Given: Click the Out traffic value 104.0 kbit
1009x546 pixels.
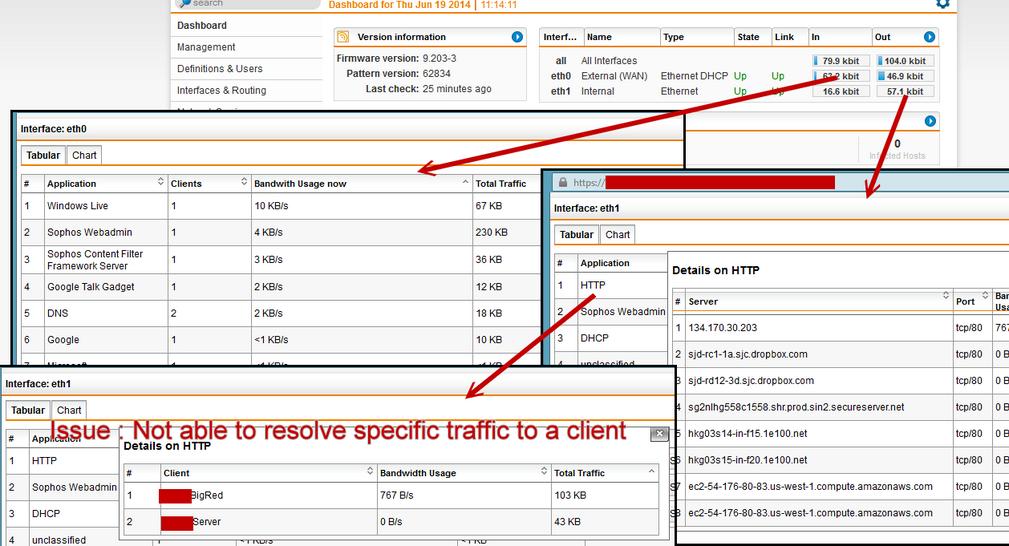Looking at the screenshot, I should coord(905,61).
